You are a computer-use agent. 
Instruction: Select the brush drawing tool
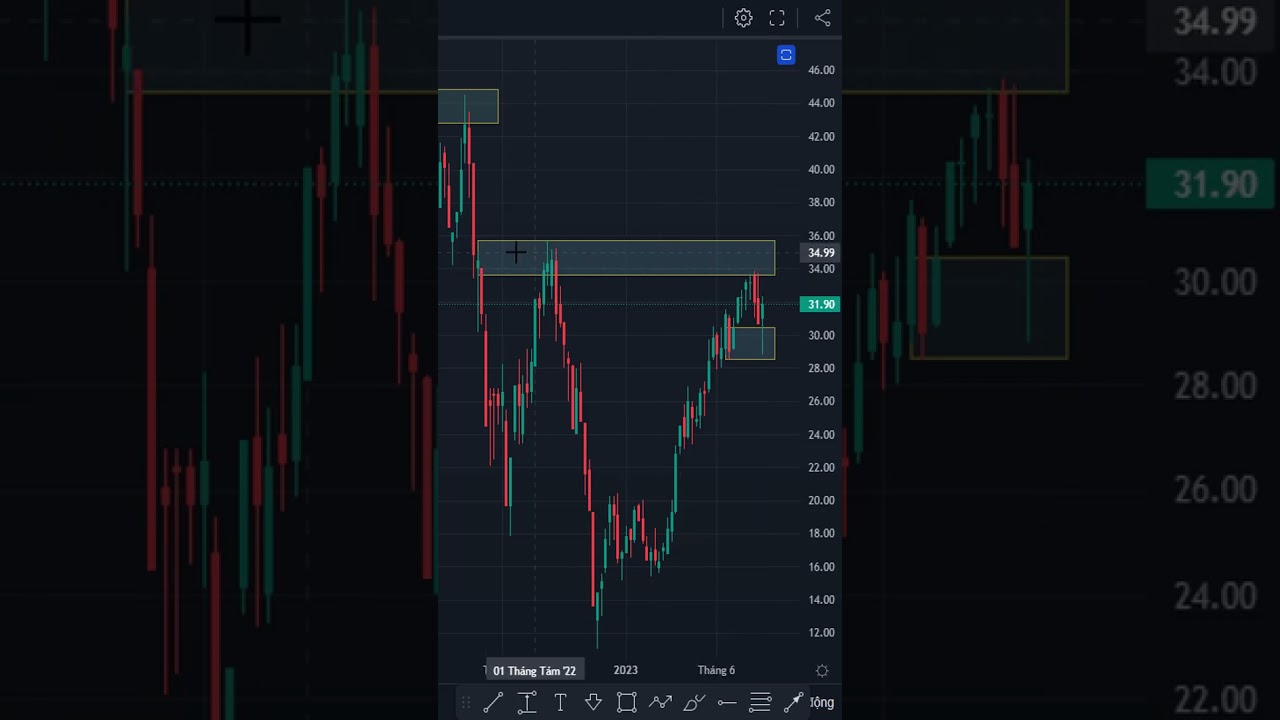click(693, 703)
